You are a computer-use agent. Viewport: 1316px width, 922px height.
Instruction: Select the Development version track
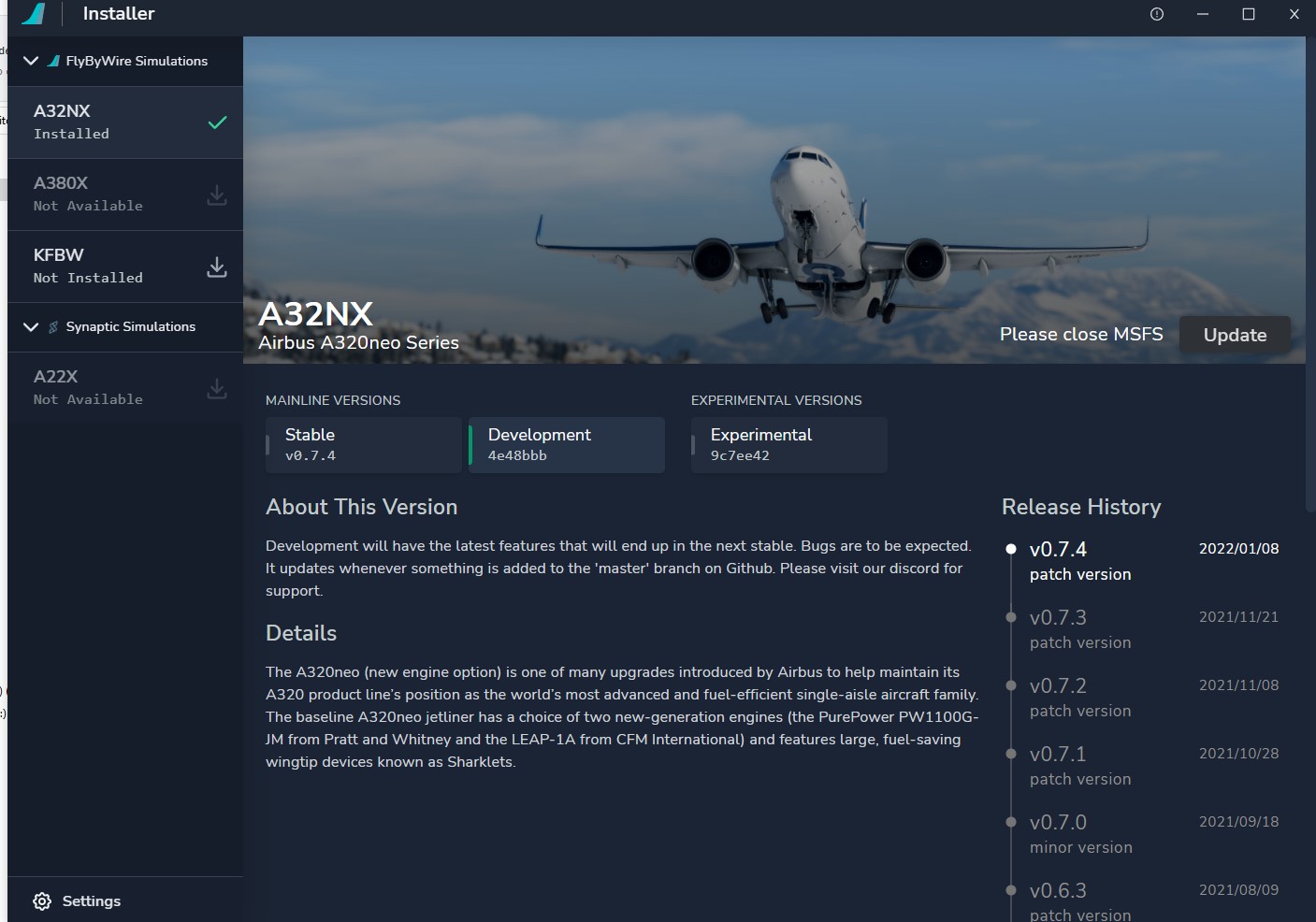pos(566,444)
